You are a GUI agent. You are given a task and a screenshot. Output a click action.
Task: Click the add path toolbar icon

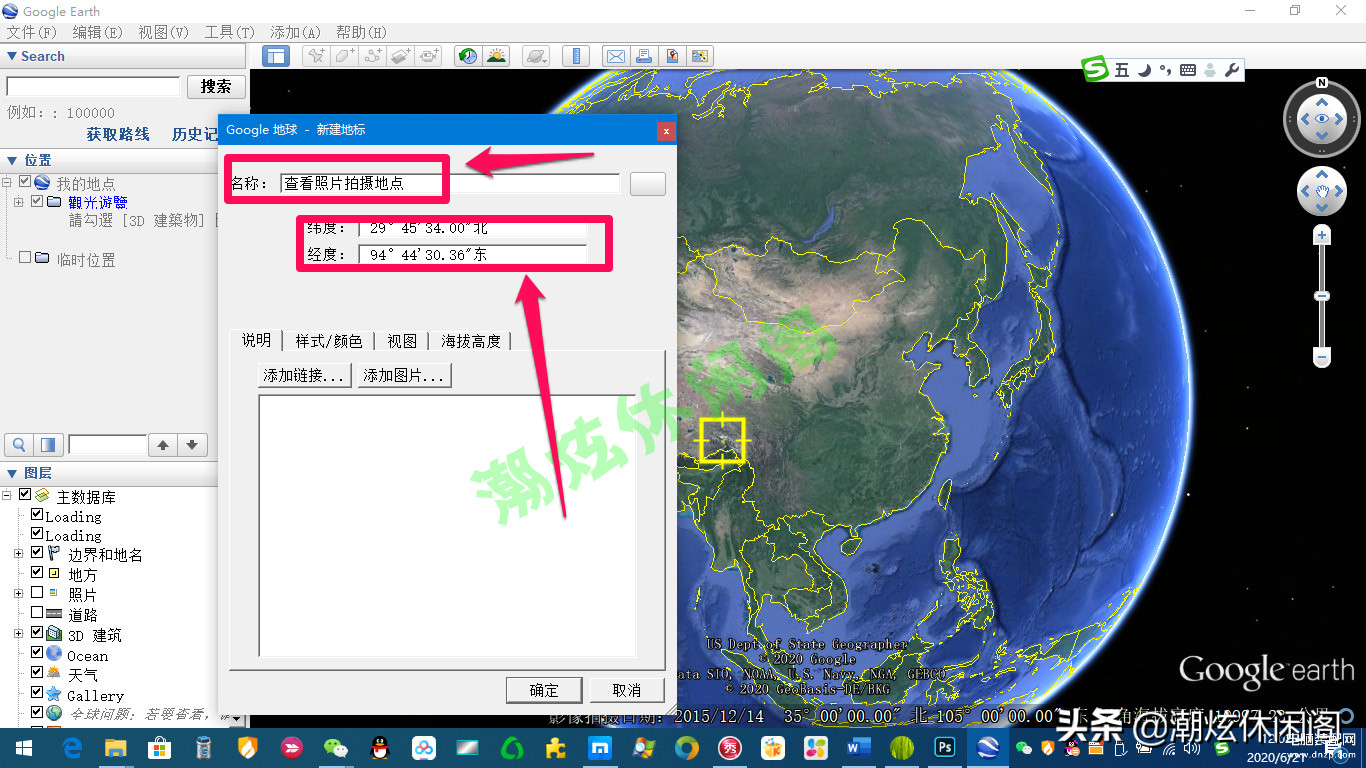pyautogui.click(x=373, y=56)
